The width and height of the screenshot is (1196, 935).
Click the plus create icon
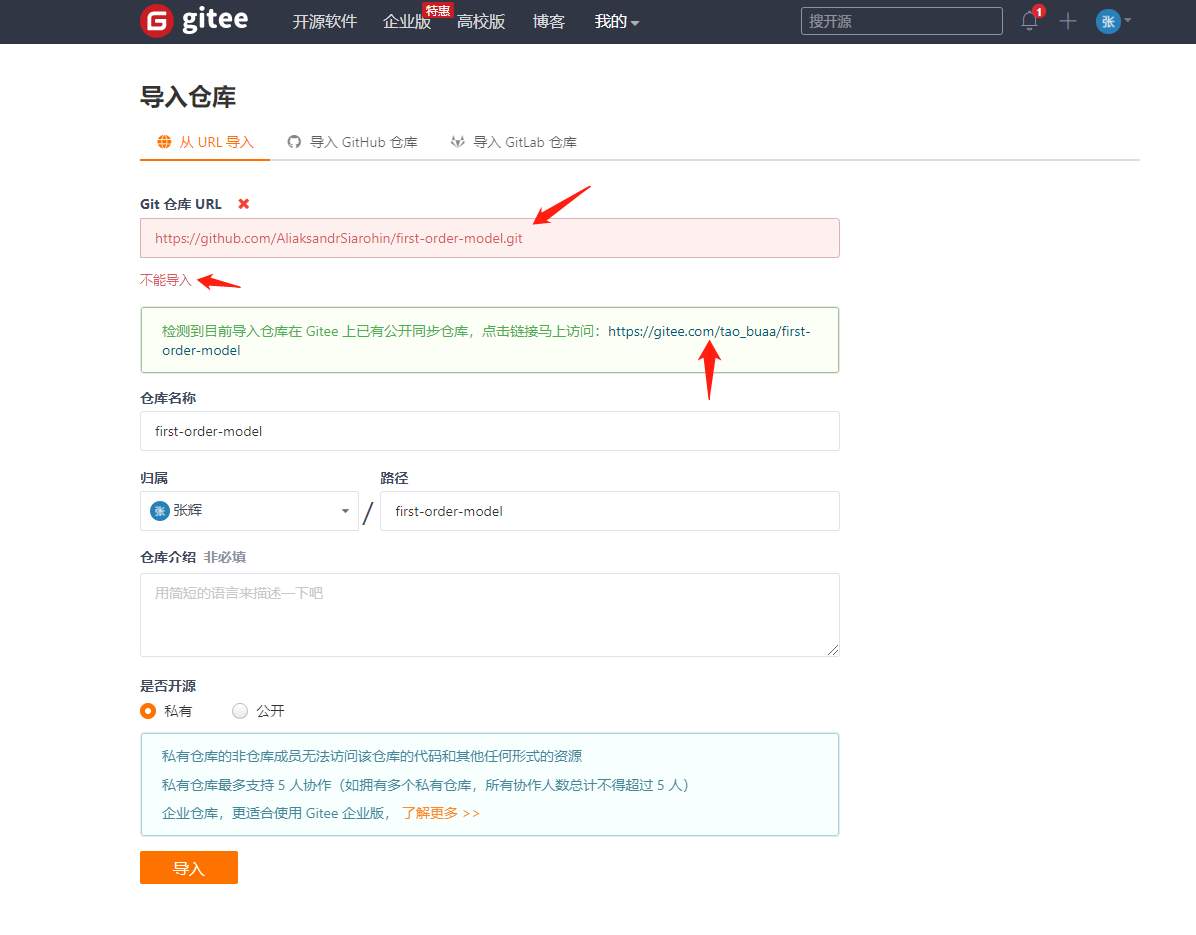point(1068,21)
